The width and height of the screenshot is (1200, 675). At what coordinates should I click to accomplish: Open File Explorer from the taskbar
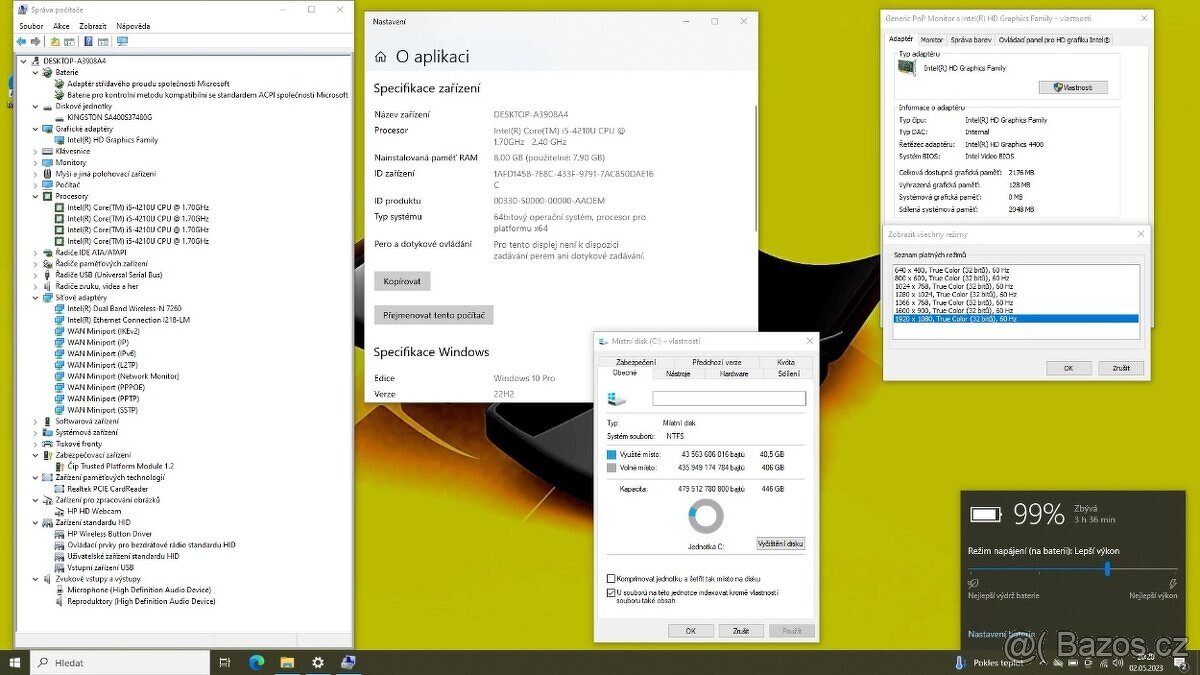point(287,662)
